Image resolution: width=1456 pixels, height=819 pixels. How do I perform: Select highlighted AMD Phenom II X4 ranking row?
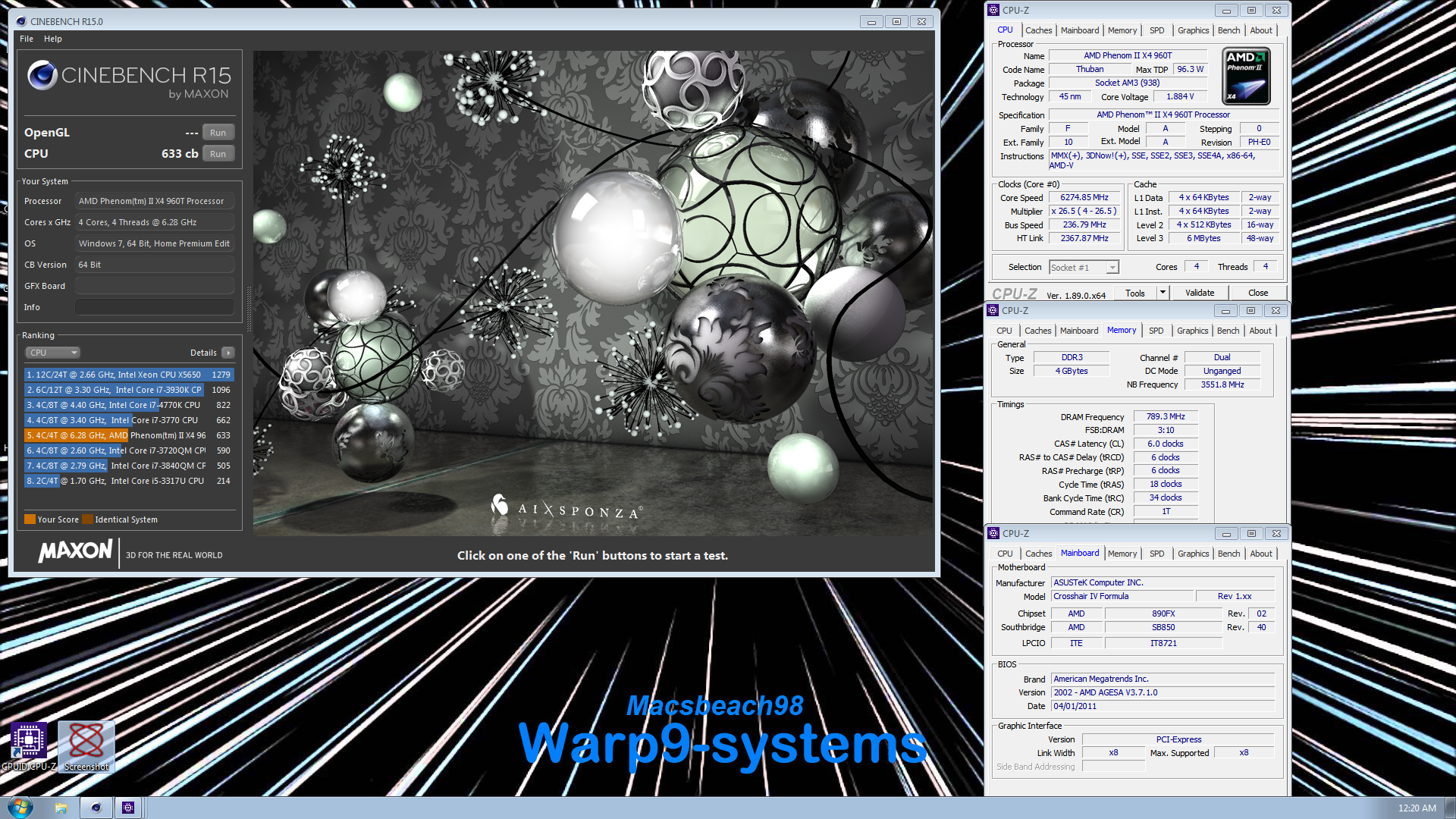[x=129, y=435]
